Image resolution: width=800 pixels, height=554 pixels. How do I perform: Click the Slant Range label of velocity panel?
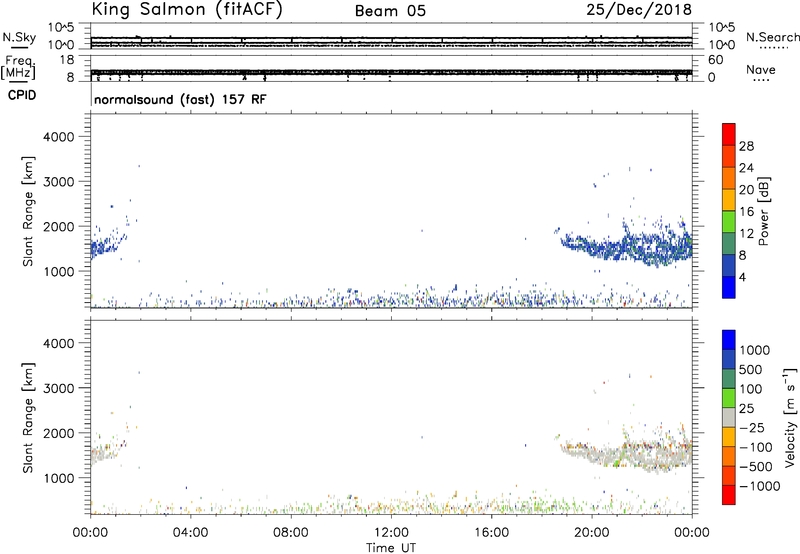pos(28,417)
